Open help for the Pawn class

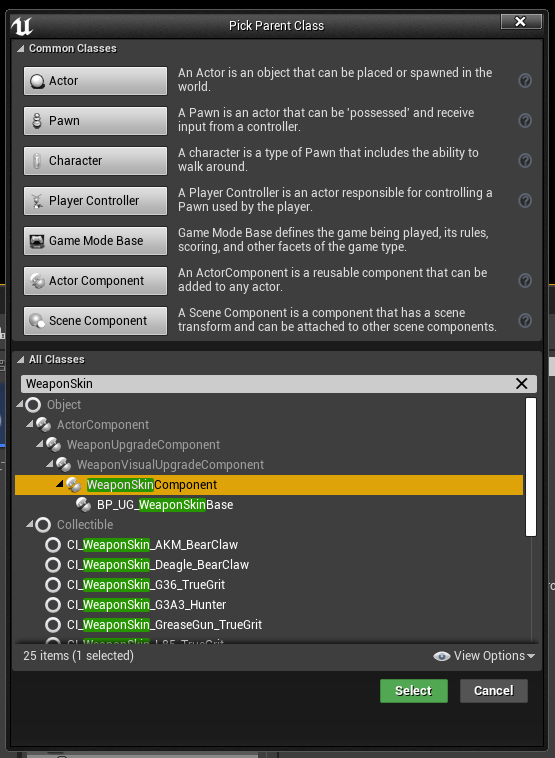[x=525, y=120]
